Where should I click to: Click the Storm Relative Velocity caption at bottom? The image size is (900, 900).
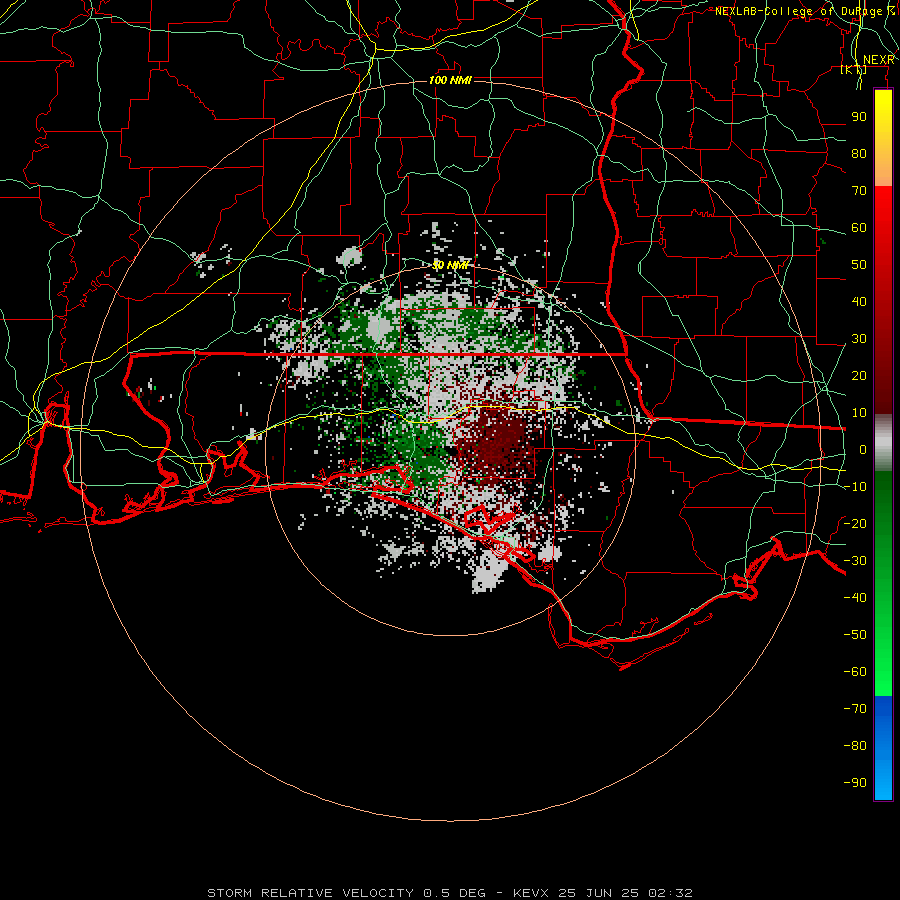click(450, 893)
